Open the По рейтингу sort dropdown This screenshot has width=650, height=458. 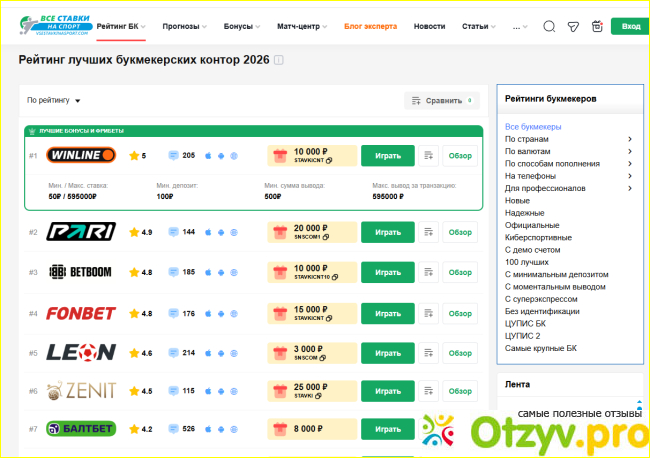[53, 100]
